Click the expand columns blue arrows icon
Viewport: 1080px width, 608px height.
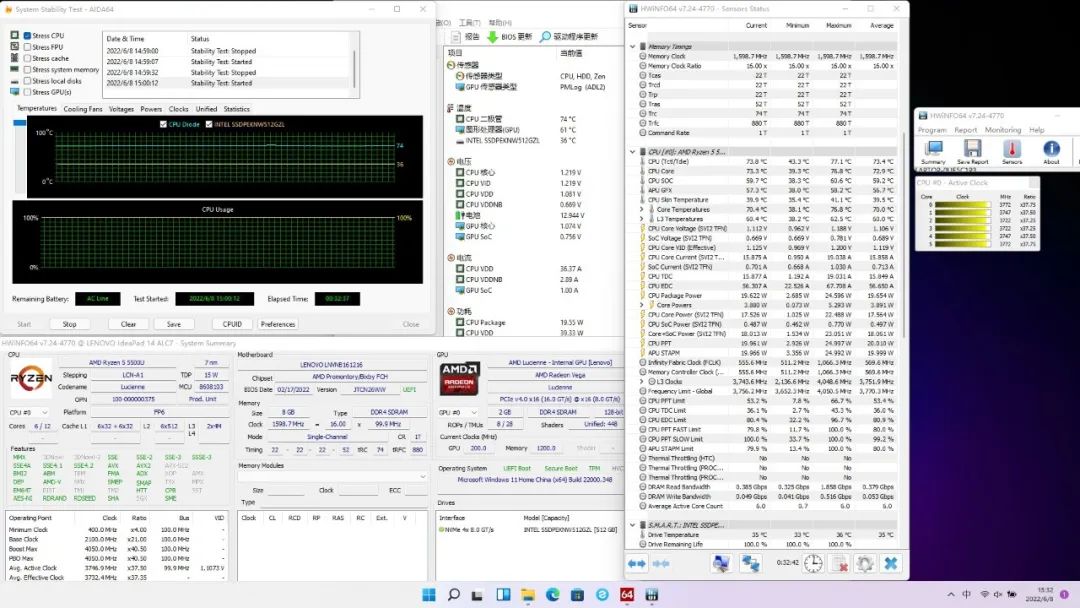(637, 564)
